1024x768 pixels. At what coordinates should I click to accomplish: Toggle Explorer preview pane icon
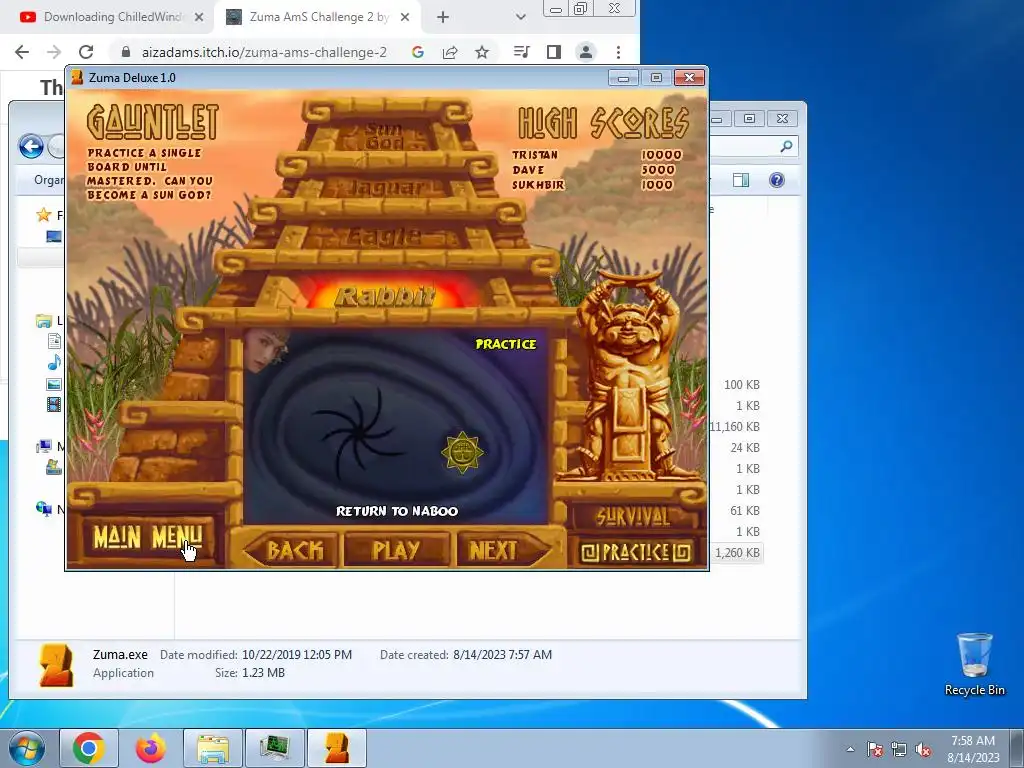741,180
